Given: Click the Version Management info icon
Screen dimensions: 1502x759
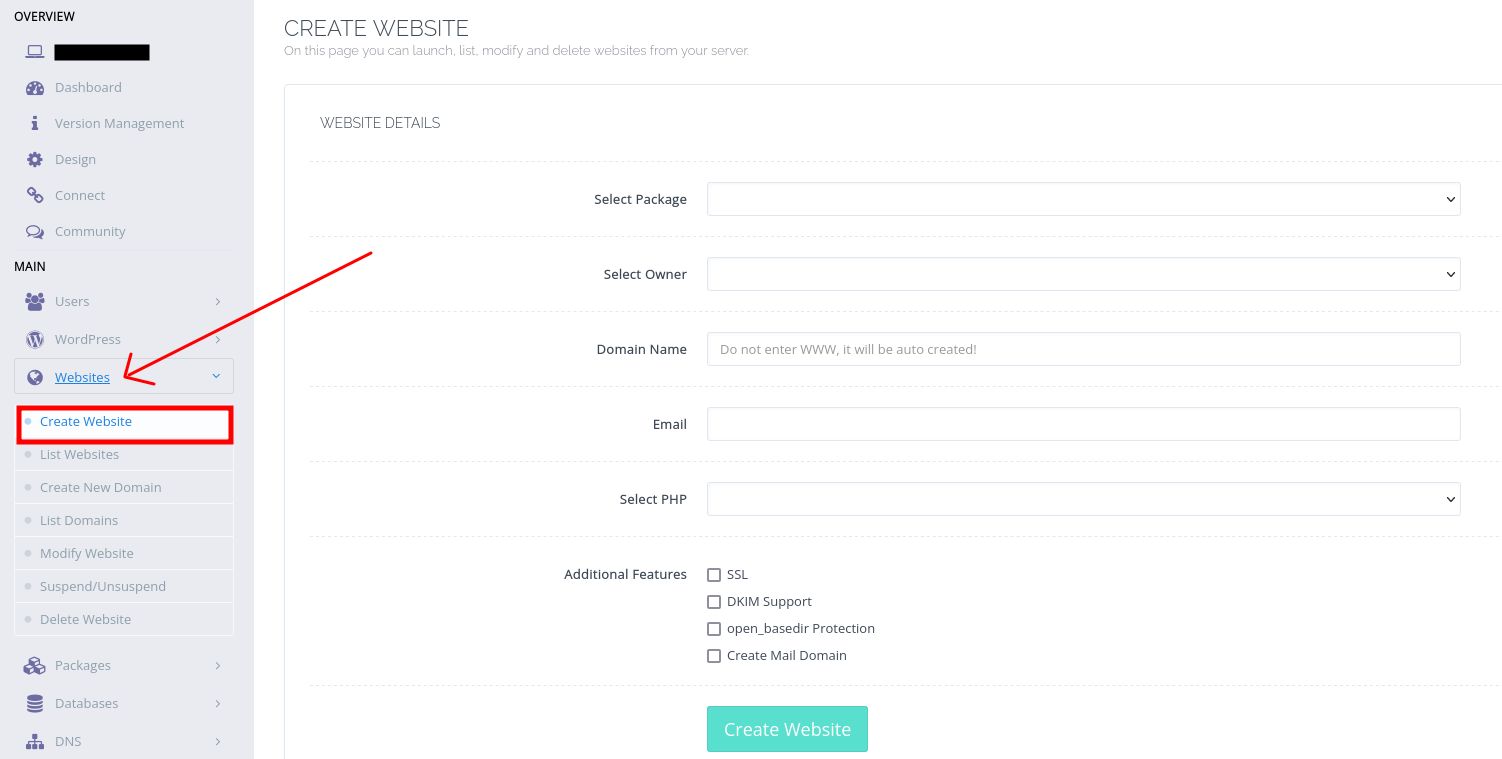Looking at the screenshot, I should (x=34, y=123).
